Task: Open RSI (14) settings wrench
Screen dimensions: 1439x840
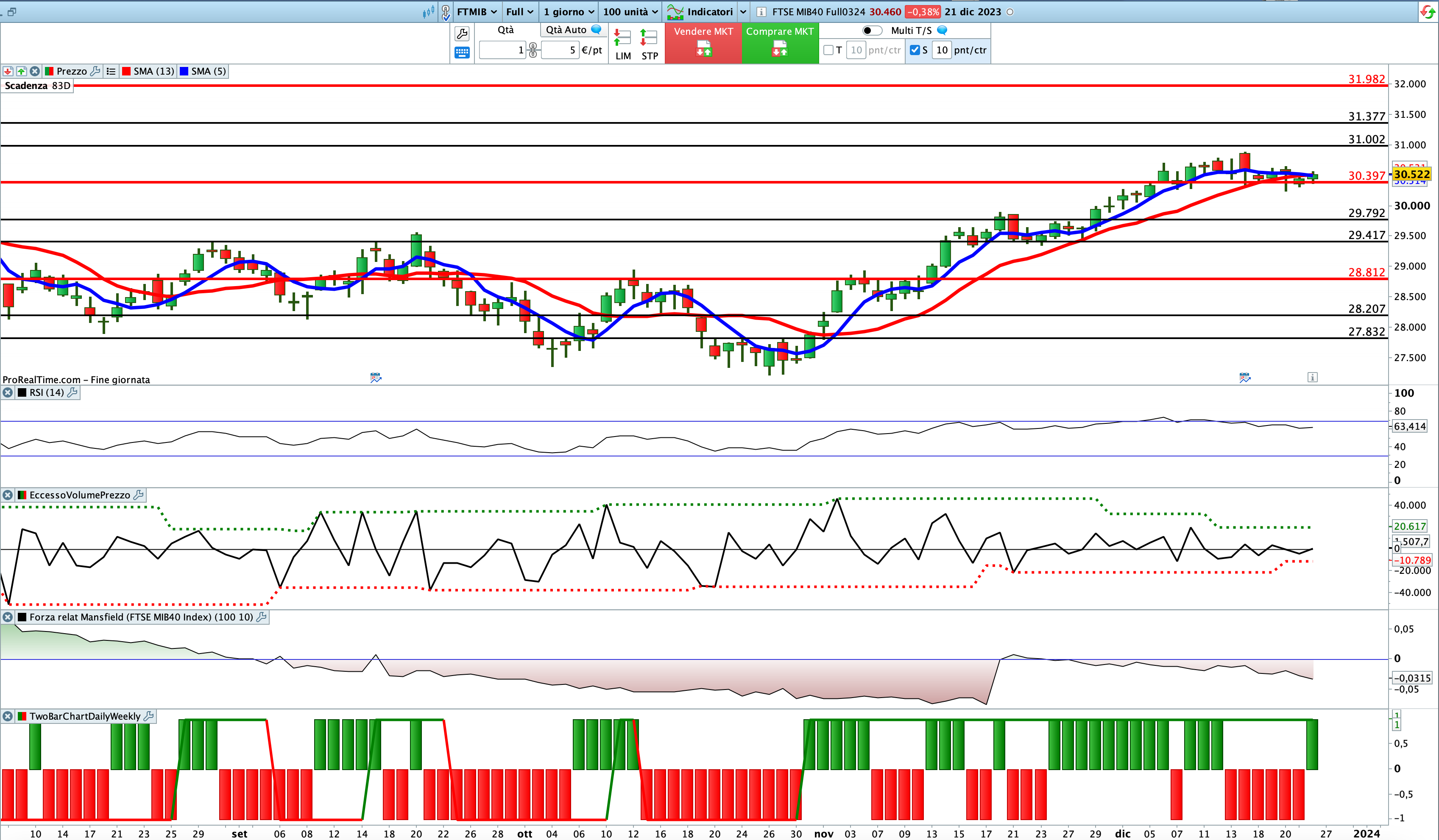Action: click(73, 392)
